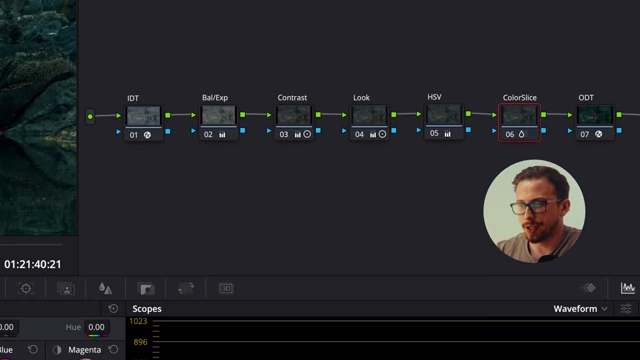Select node 02 Bal/Exp thumbnail

218,116
